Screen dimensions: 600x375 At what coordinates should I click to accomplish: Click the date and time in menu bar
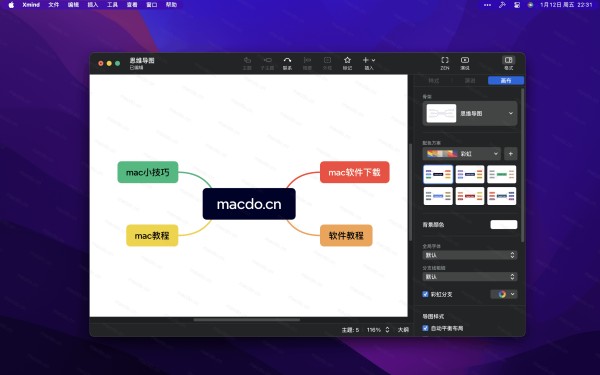566,5
